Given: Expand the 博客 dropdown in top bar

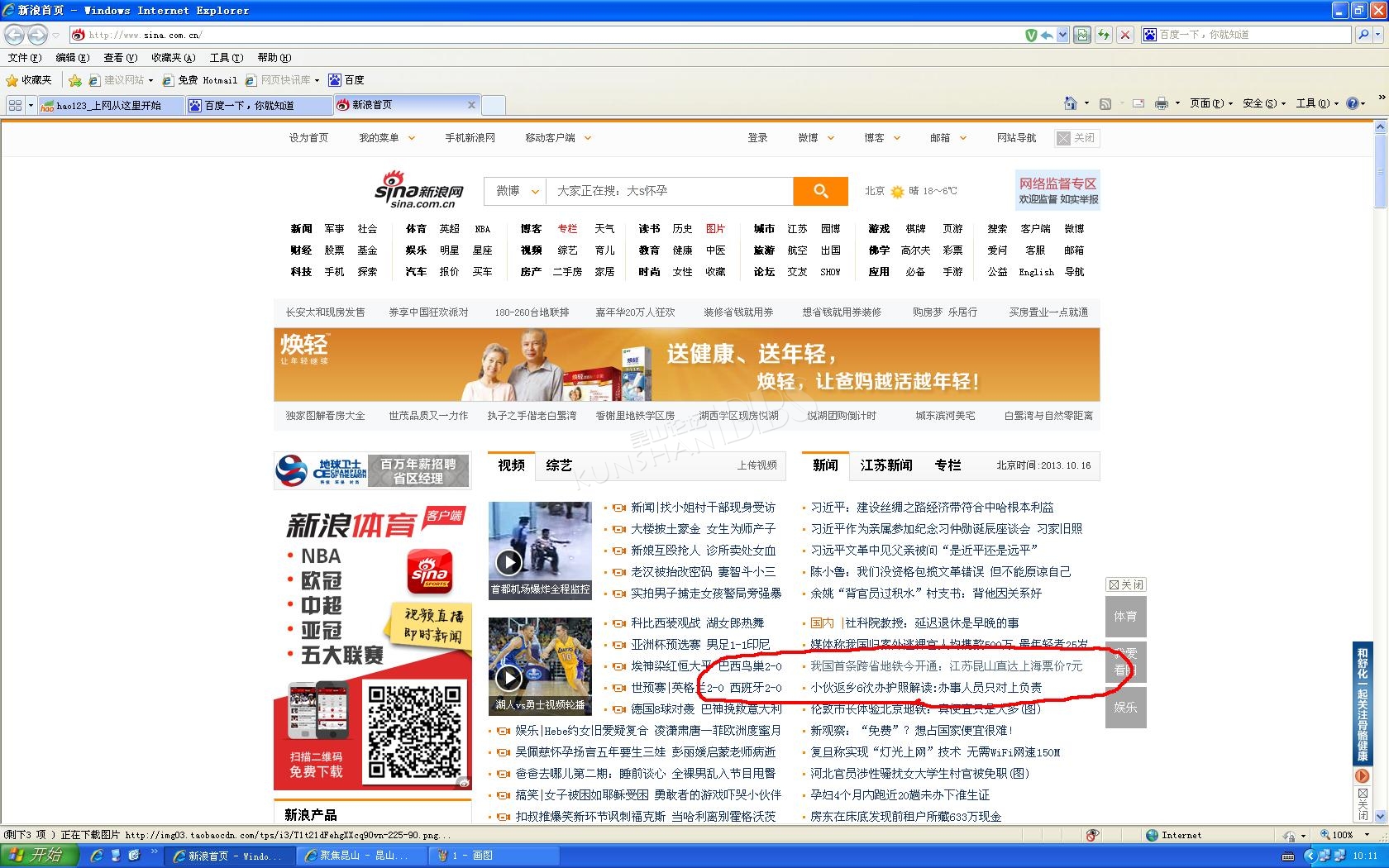Looking at the screenshot, I should [x=897, y=138].
